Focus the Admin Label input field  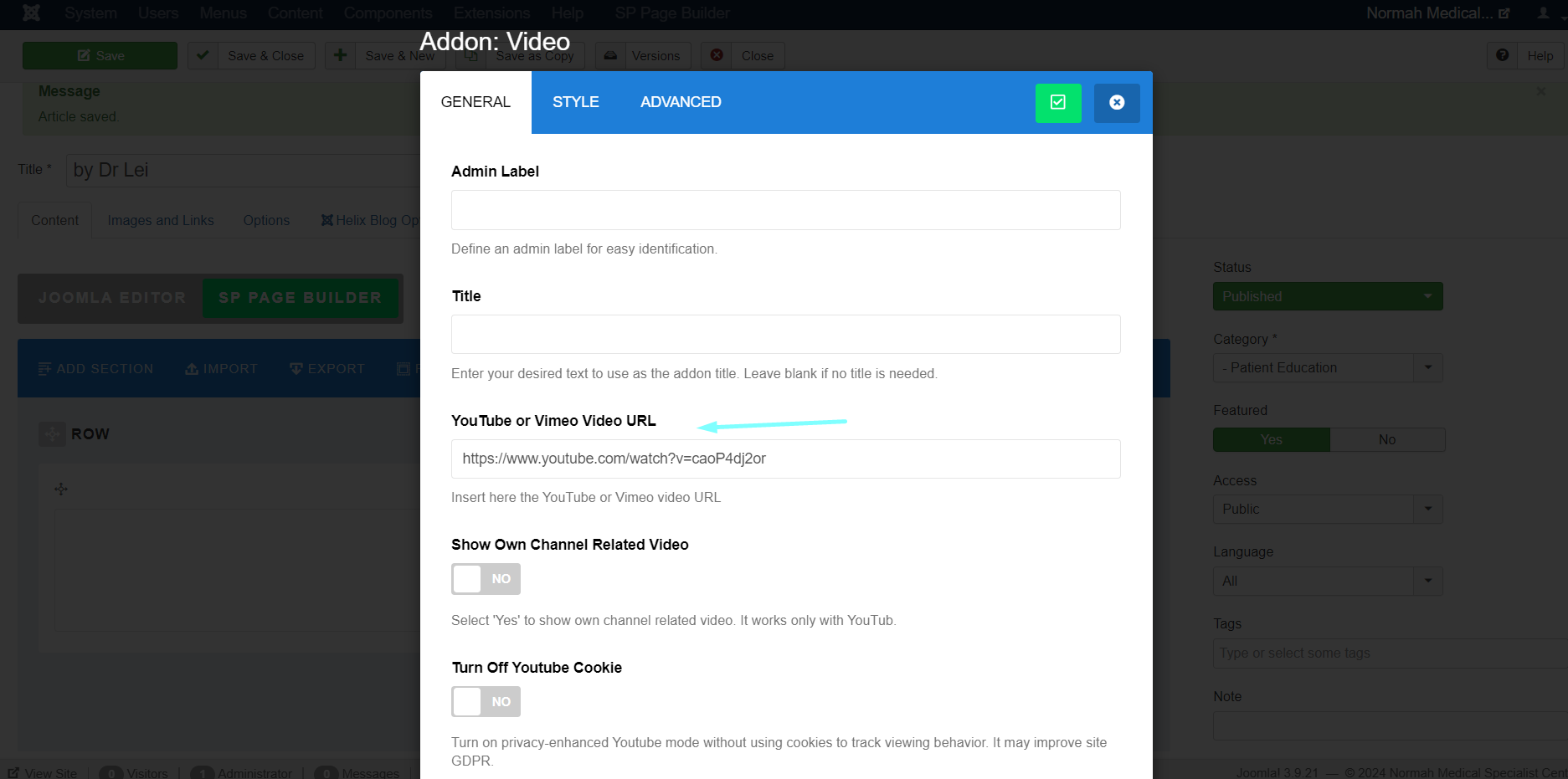point(785,210)
